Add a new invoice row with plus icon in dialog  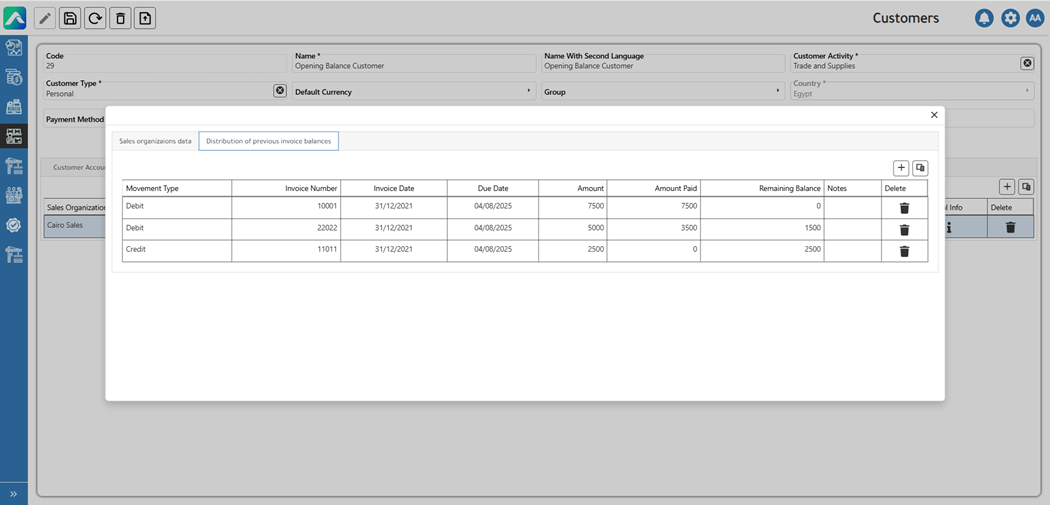click(901, 168)
